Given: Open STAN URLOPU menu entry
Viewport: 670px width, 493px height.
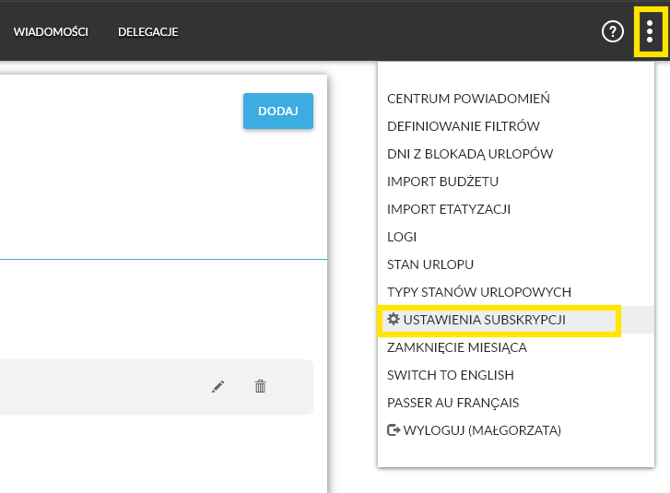Looking at the screenshot, I should click(430, 264).
